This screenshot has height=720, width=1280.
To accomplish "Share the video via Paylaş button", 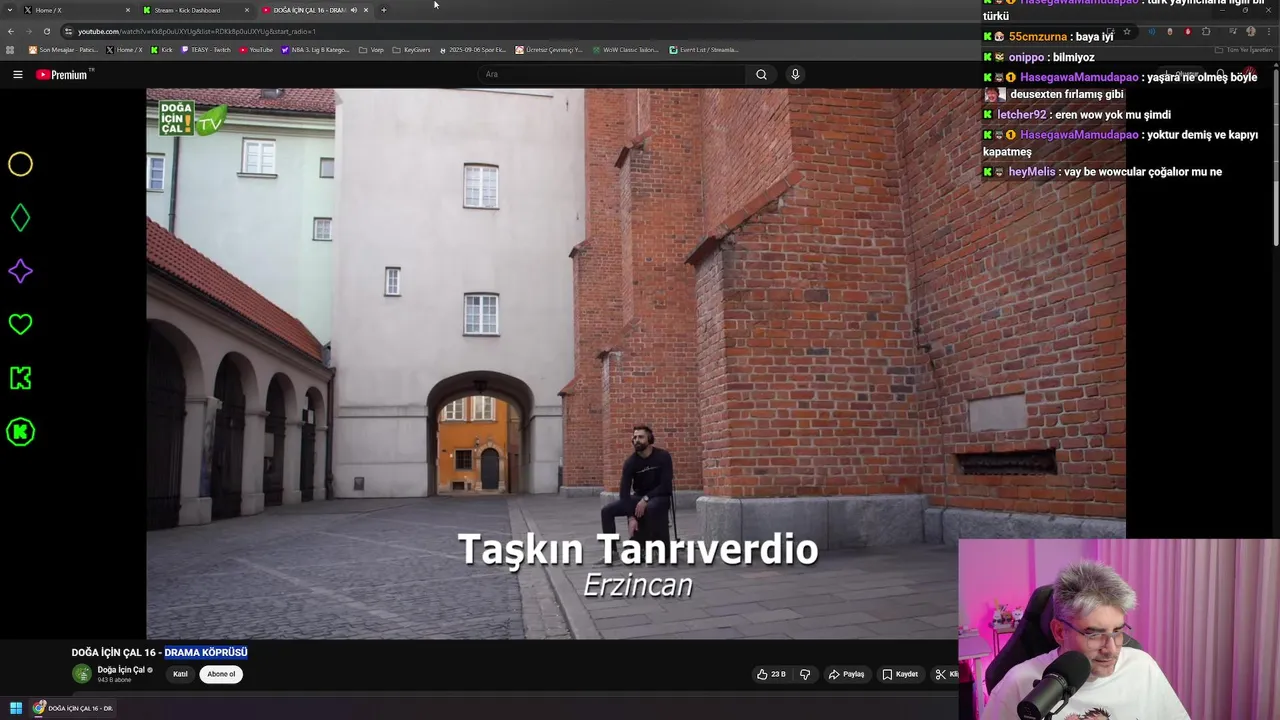I will (x=846, y=674).
